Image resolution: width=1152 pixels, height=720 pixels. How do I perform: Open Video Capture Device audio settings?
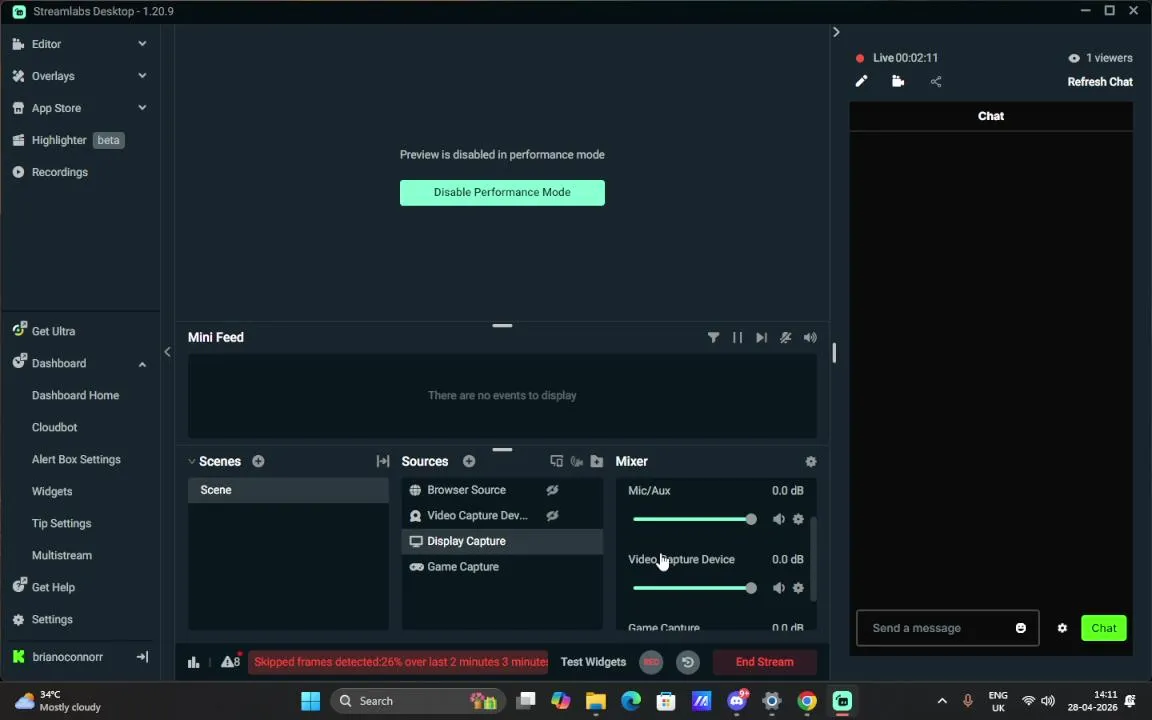coord(798,588)
